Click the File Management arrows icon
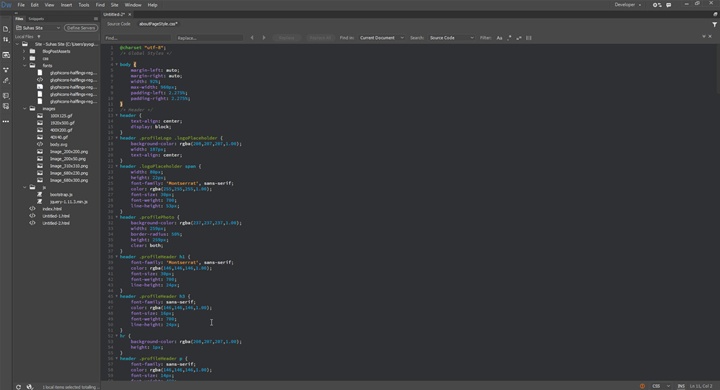The height and width of the screenshot is (390, 720). coord(6,40)
